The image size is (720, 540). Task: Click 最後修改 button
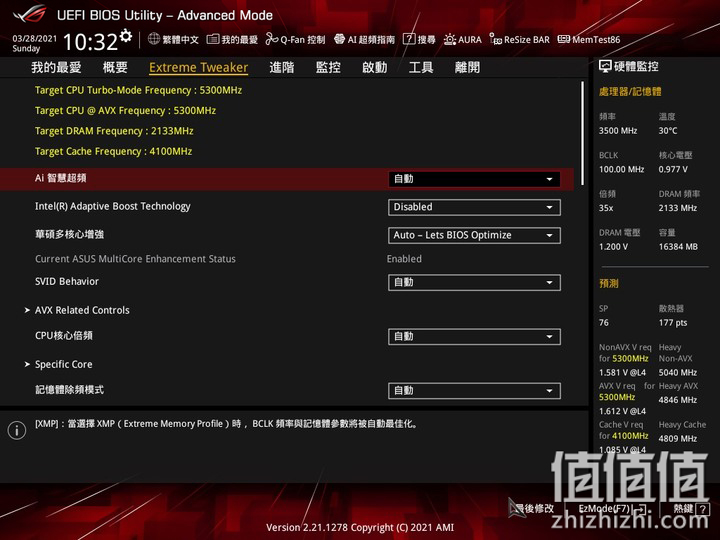(x=535, y=509)
